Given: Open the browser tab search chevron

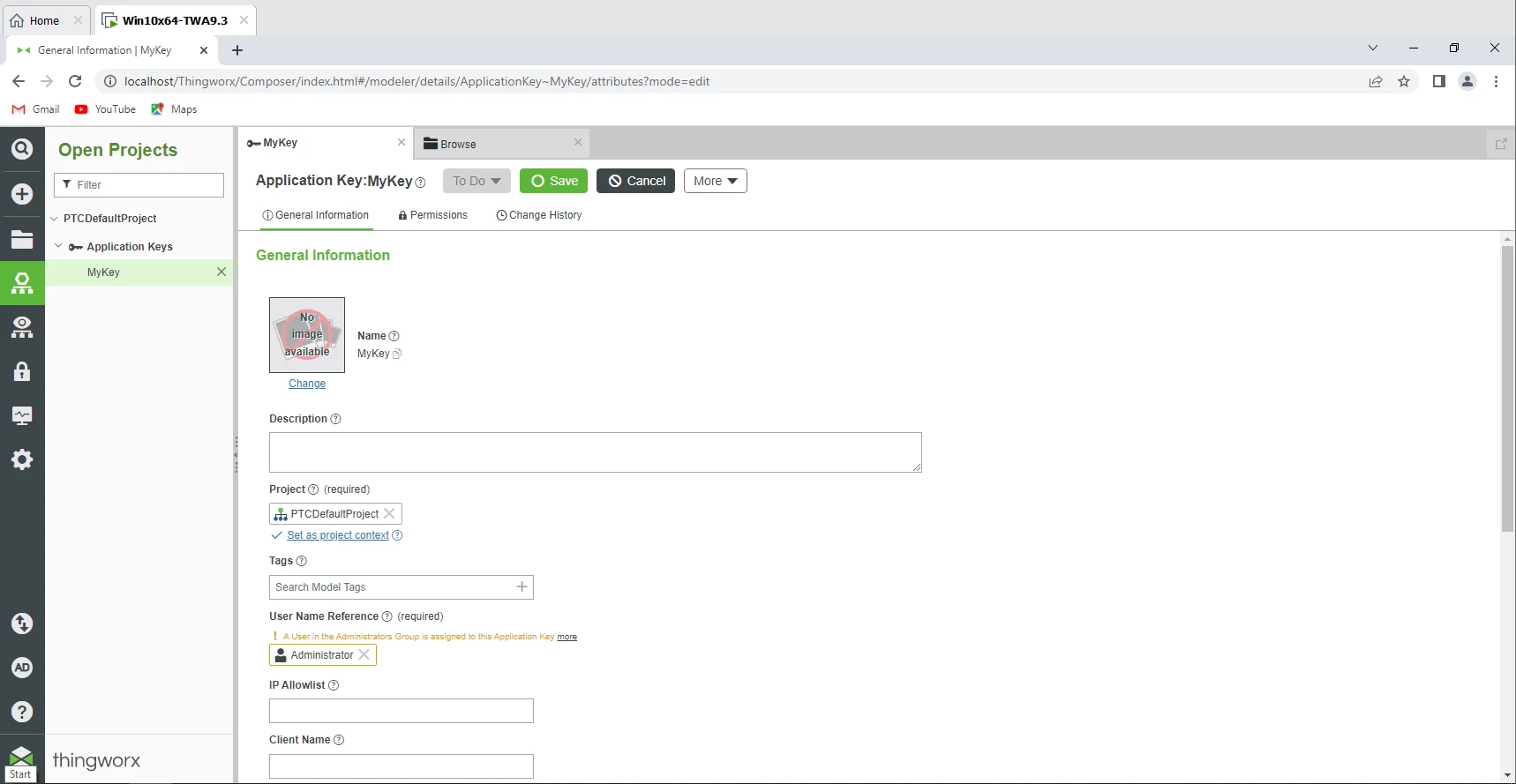Looking at the screenshot, I should point(1373,48).
